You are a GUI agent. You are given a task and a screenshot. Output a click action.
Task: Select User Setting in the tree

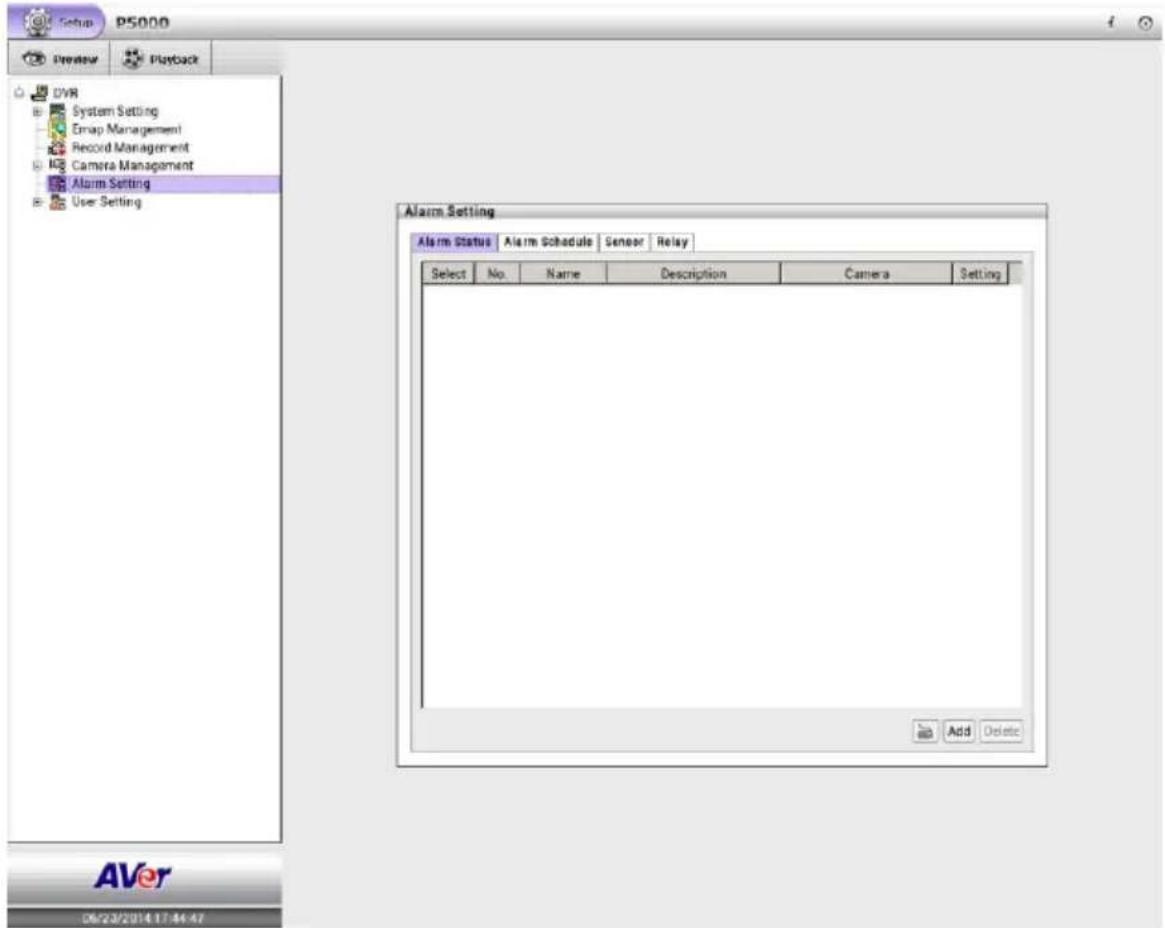point(106,201)
